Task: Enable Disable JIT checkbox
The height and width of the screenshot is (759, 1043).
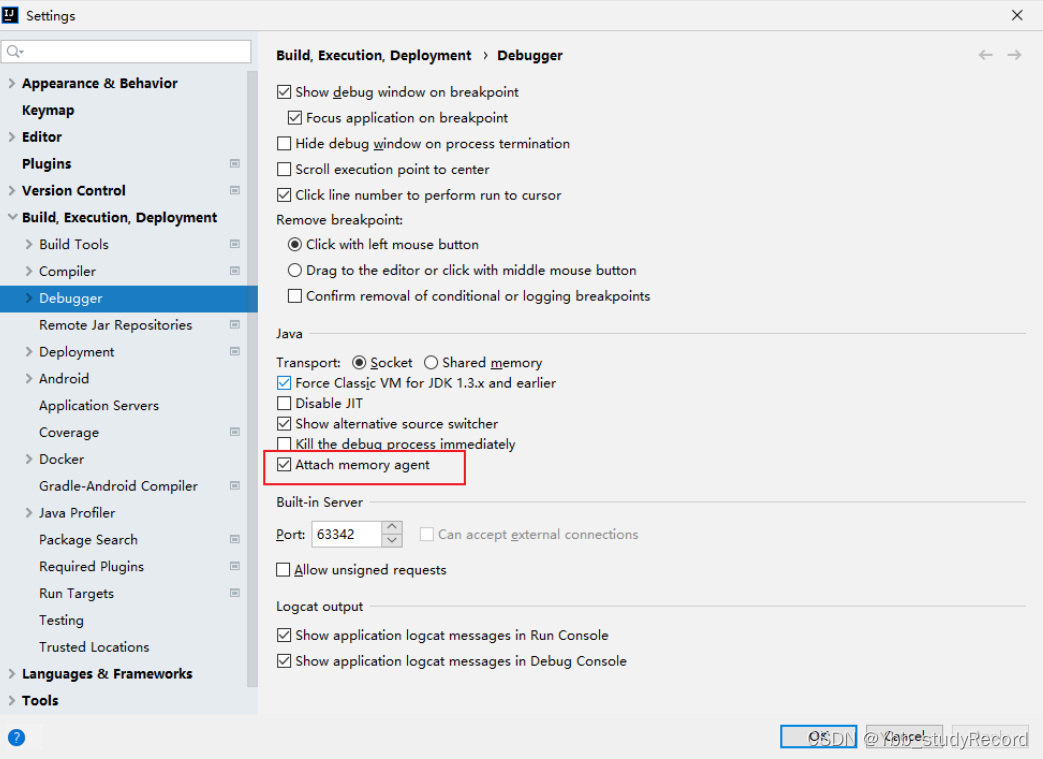Action: click(284, 403)
